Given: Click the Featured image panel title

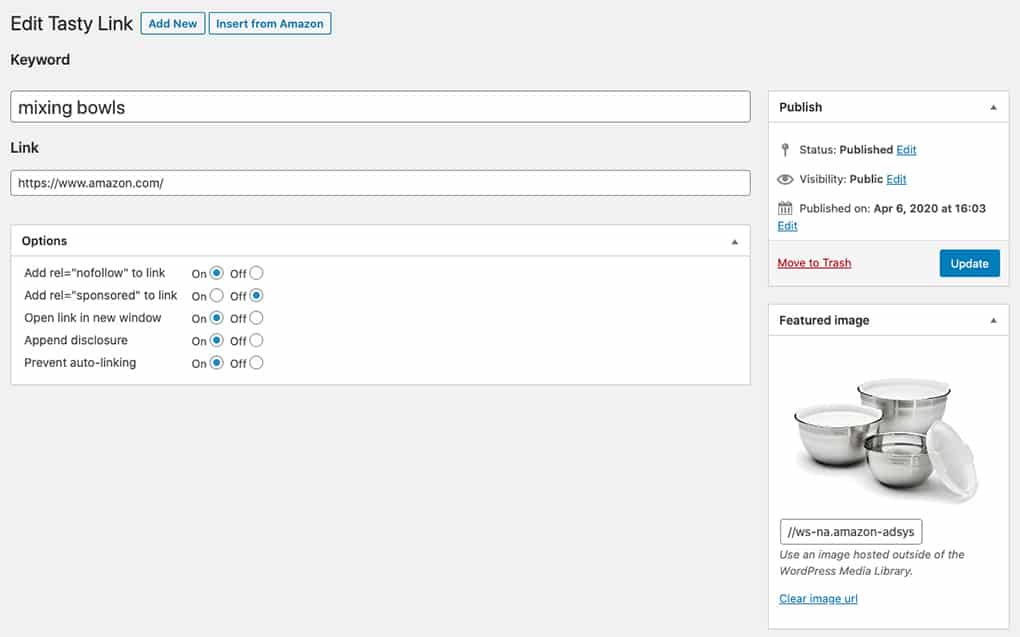Looking at the screenshot, I should 824,320.
